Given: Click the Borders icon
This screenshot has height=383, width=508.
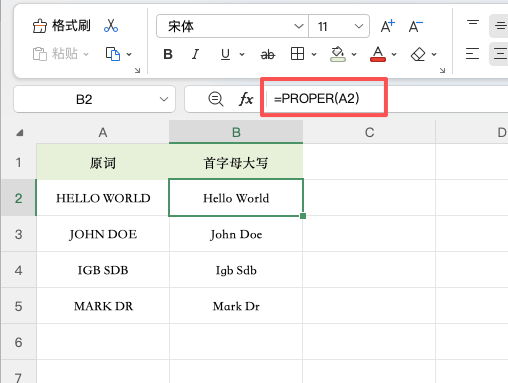Looking at the screenshot, I should [x=297, y=54].
